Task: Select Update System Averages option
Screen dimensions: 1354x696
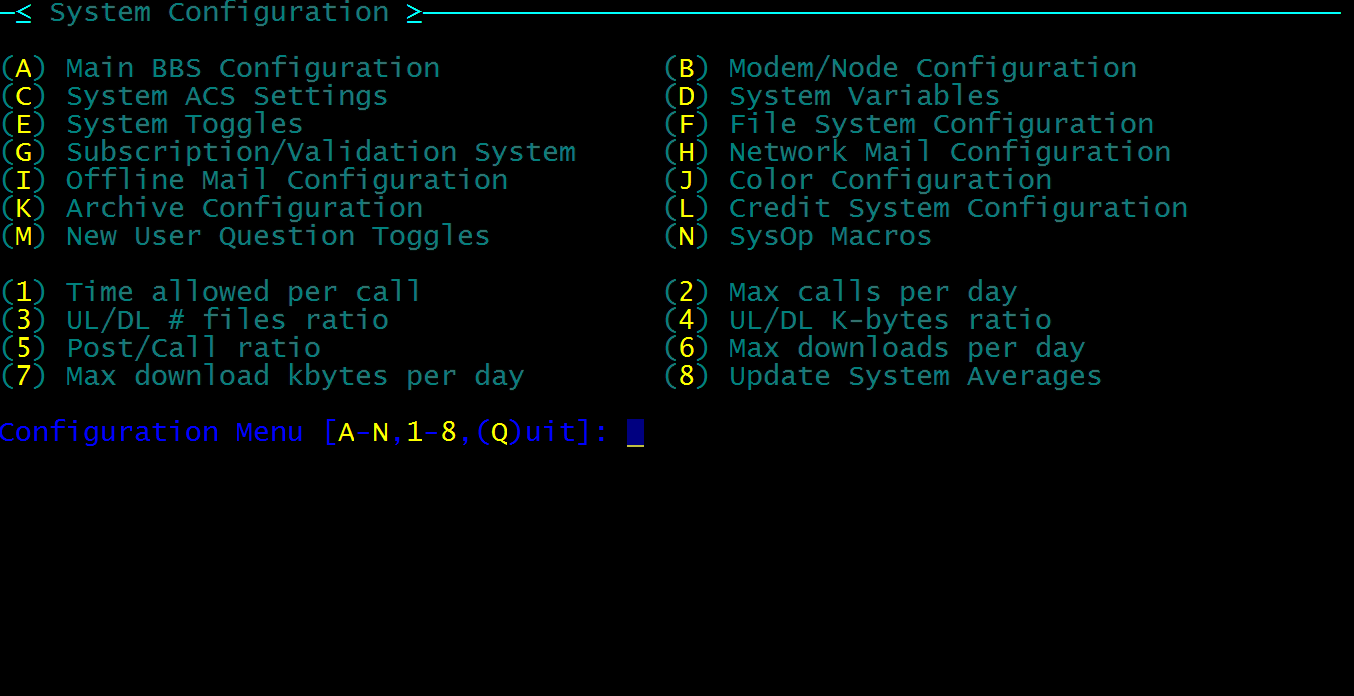Action: (883, 376)
